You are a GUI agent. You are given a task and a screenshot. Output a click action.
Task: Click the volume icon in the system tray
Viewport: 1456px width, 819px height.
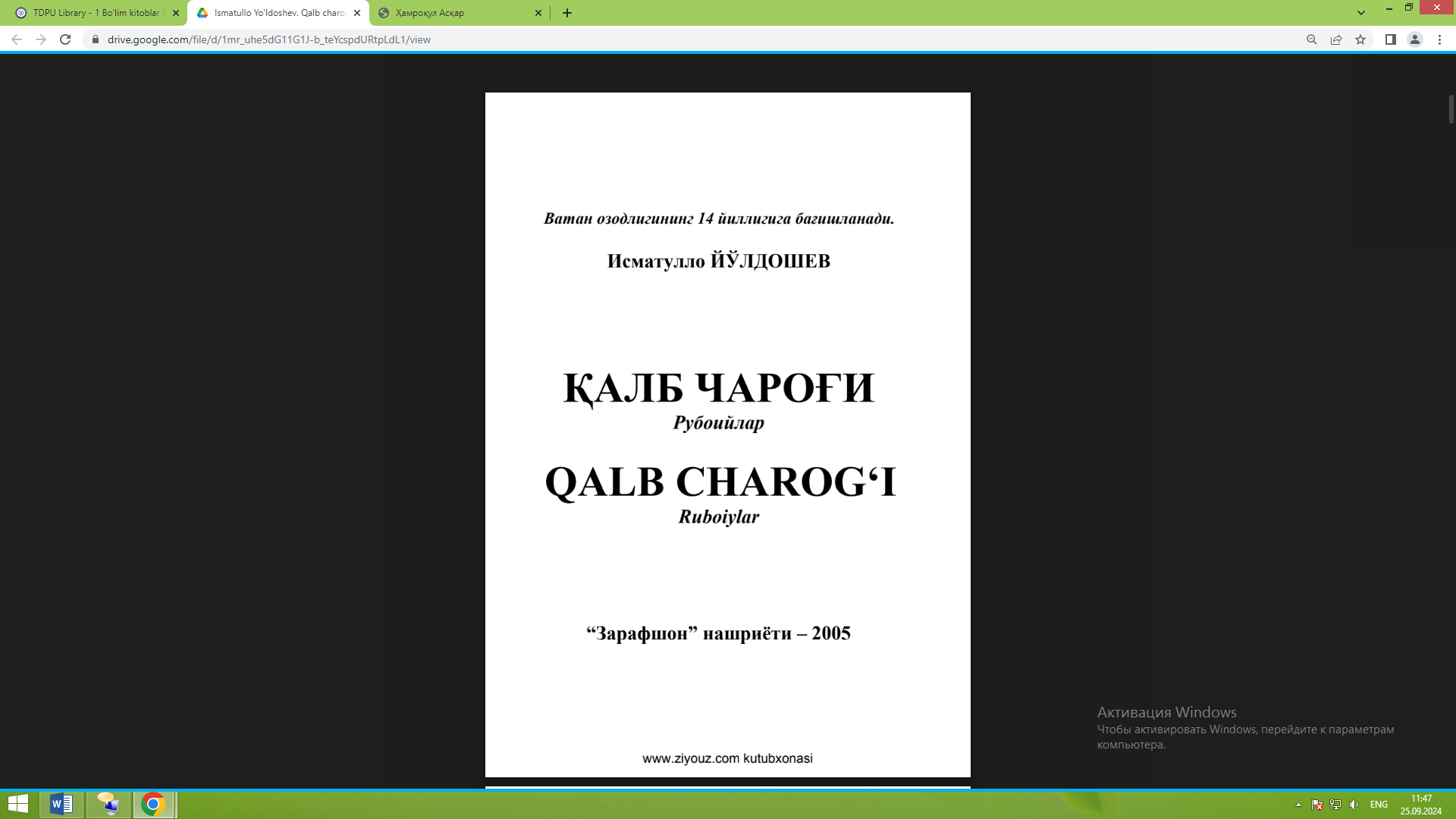point(1354,805)
